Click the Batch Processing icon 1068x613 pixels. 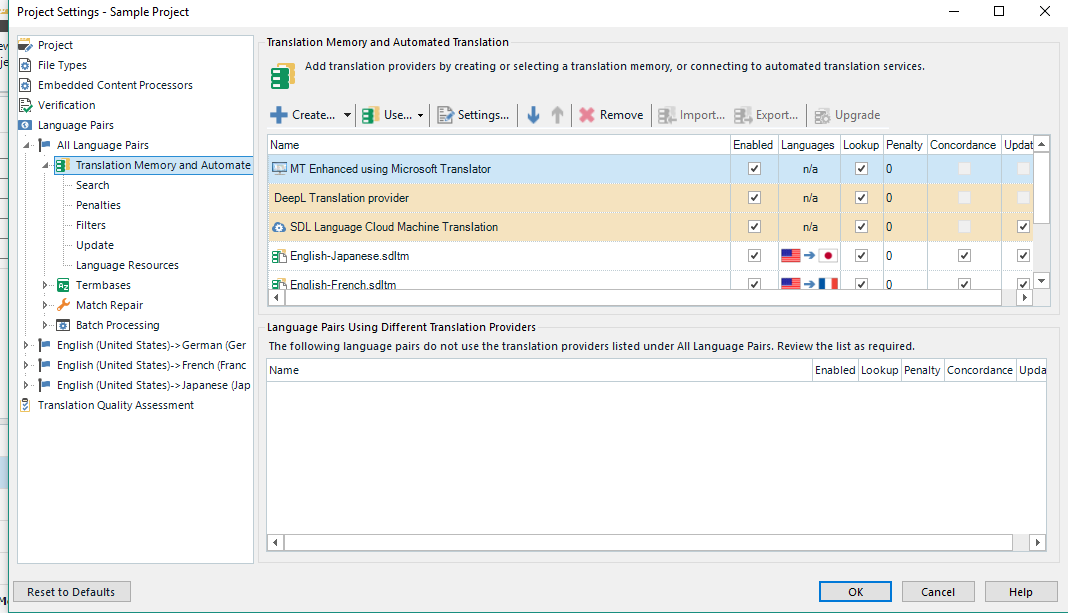pos(63,325)
